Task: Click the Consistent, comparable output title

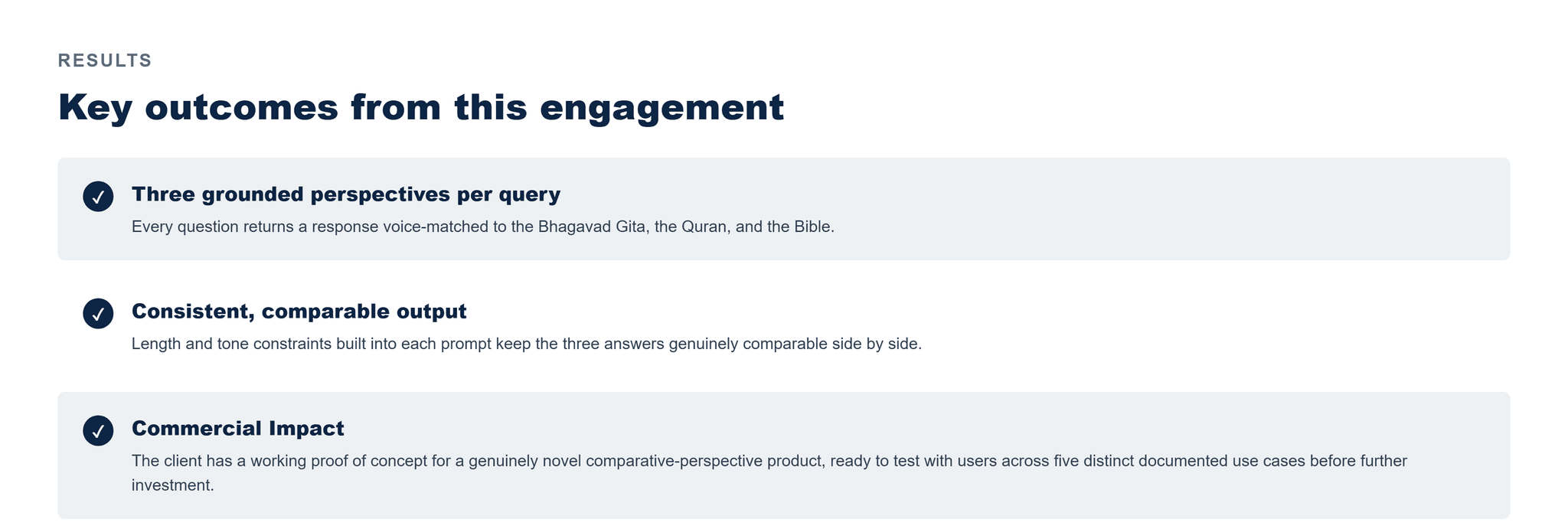Action: tap(299, 312)
